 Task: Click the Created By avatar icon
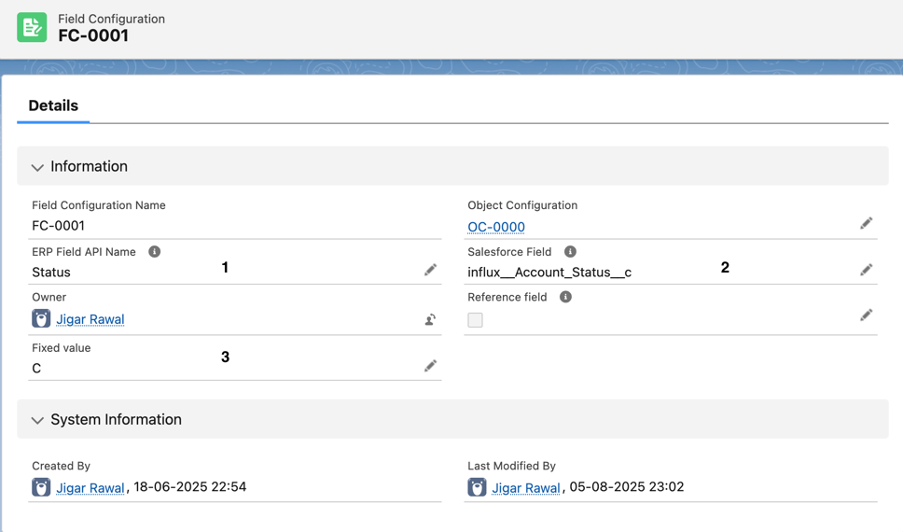point(41,487)
